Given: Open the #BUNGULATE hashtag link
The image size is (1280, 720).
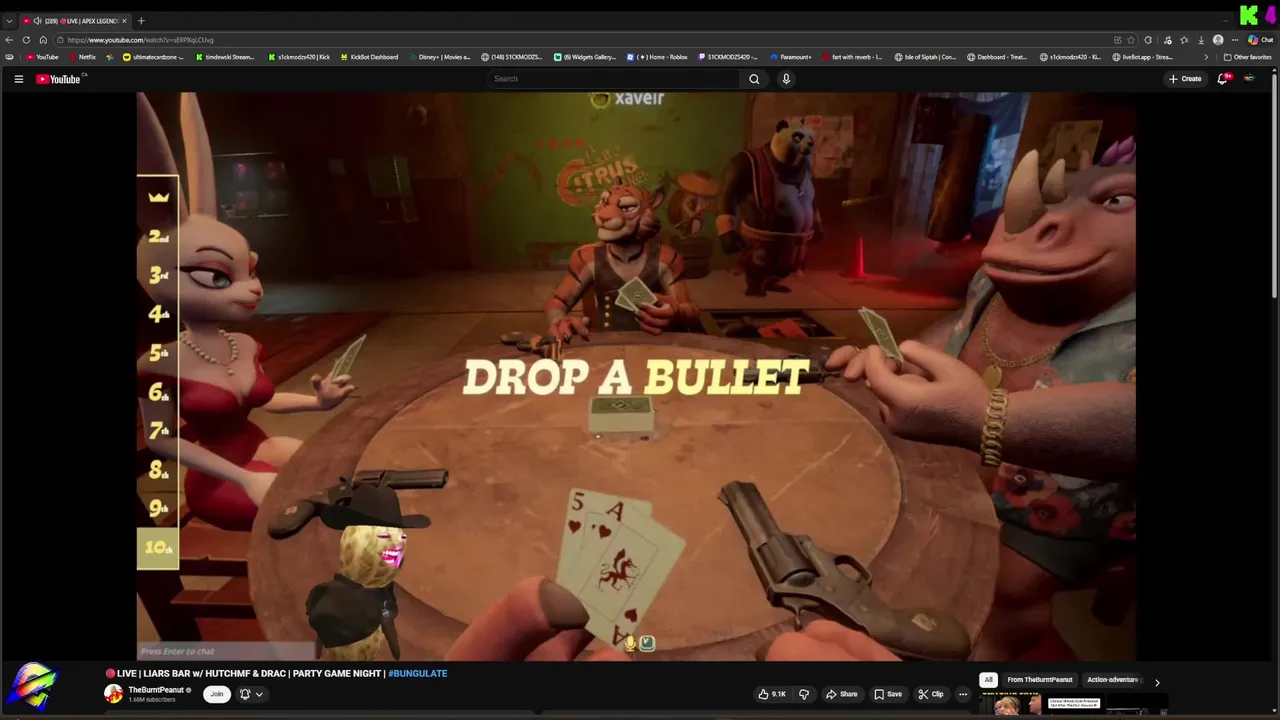Looking at the screenshot, I should pyautogui.click(x=418, y=674).
